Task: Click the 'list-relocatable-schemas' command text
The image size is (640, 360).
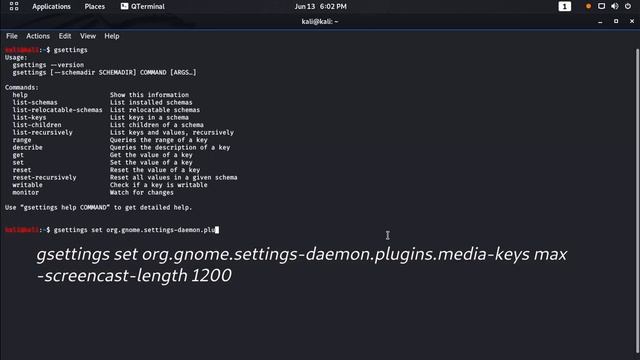Action: pyautogui.click(x=57, y=110)
